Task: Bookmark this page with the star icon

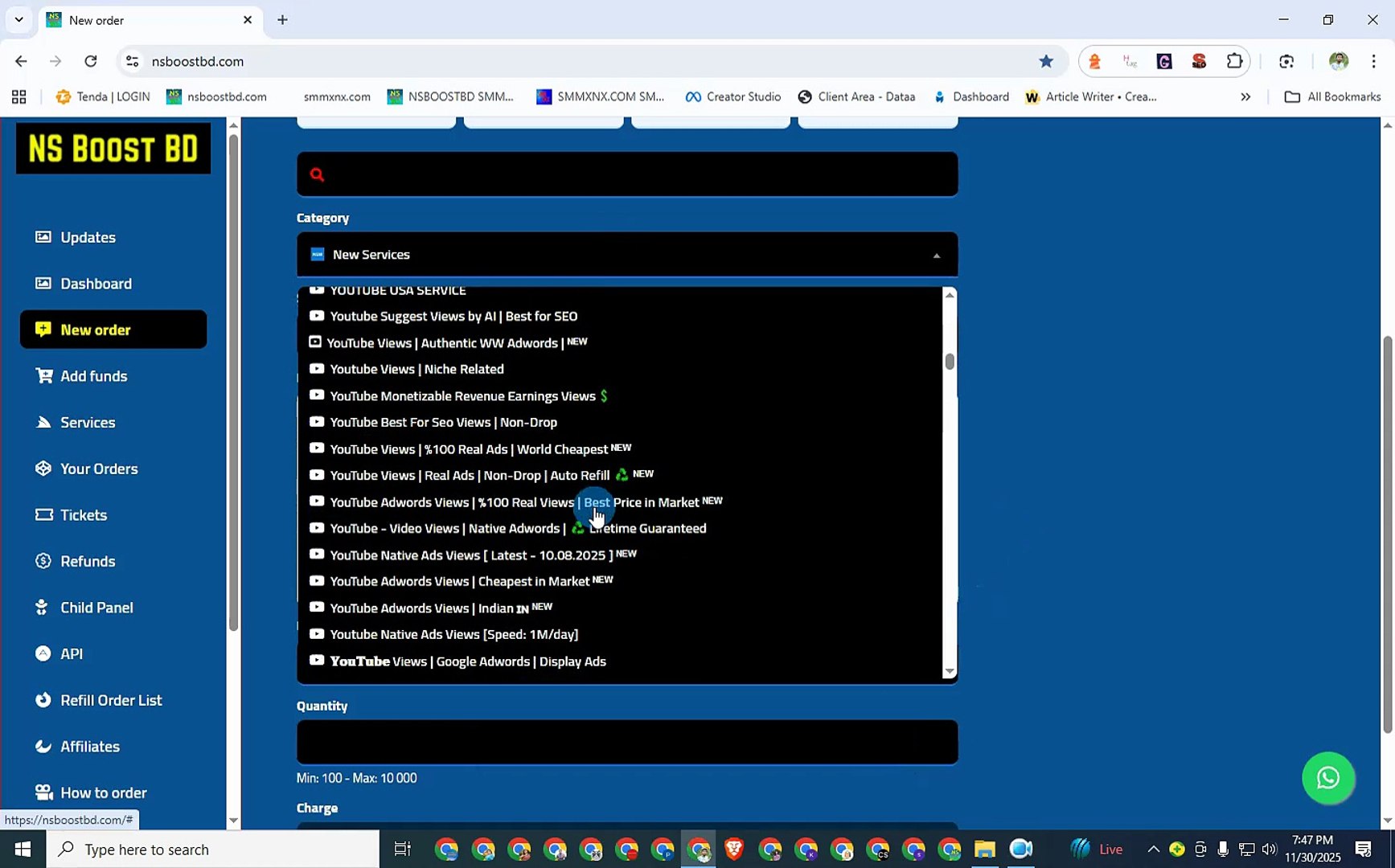Action: 1046,61
